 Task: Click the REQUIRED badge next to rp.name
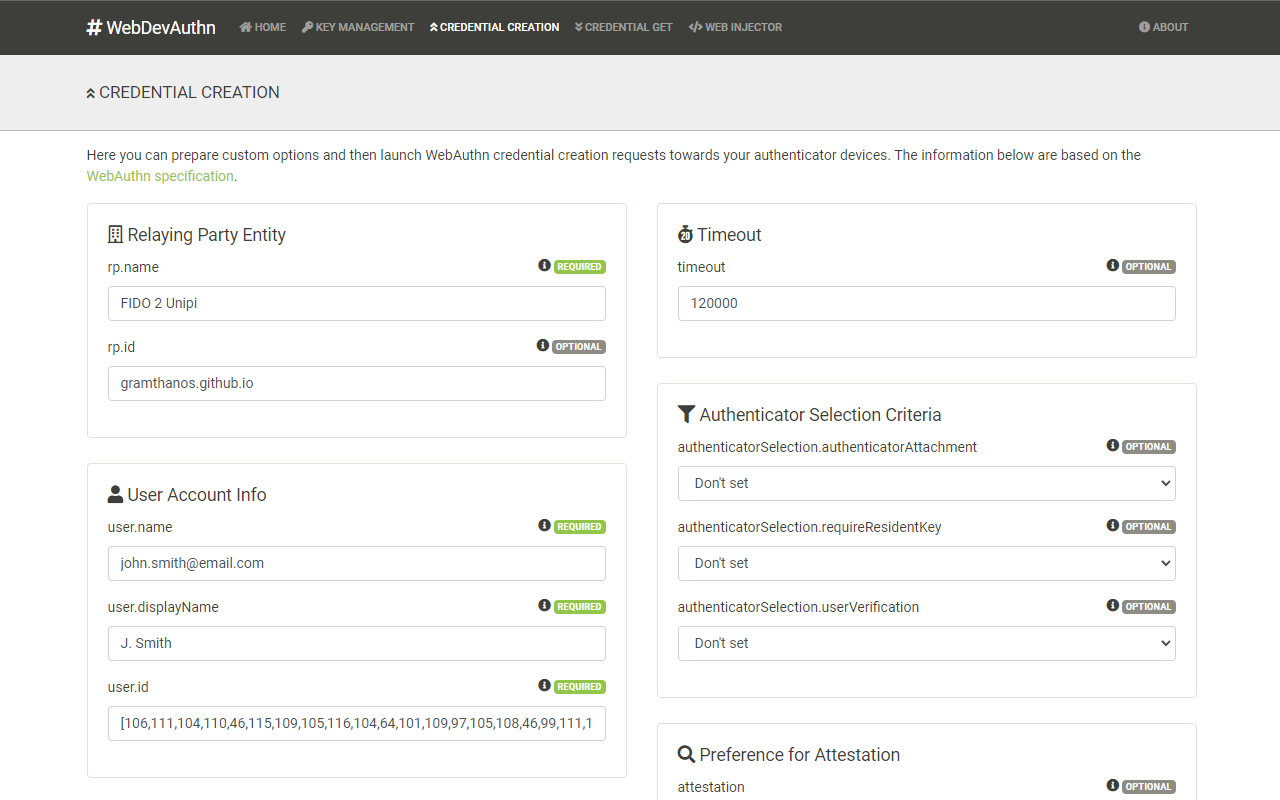click(x=580, y=267)
